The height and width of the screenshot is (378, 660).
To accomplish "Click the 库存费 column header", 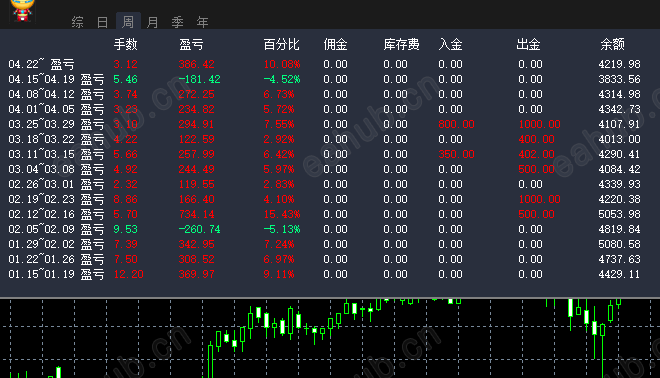I will [x=401, y=44].
